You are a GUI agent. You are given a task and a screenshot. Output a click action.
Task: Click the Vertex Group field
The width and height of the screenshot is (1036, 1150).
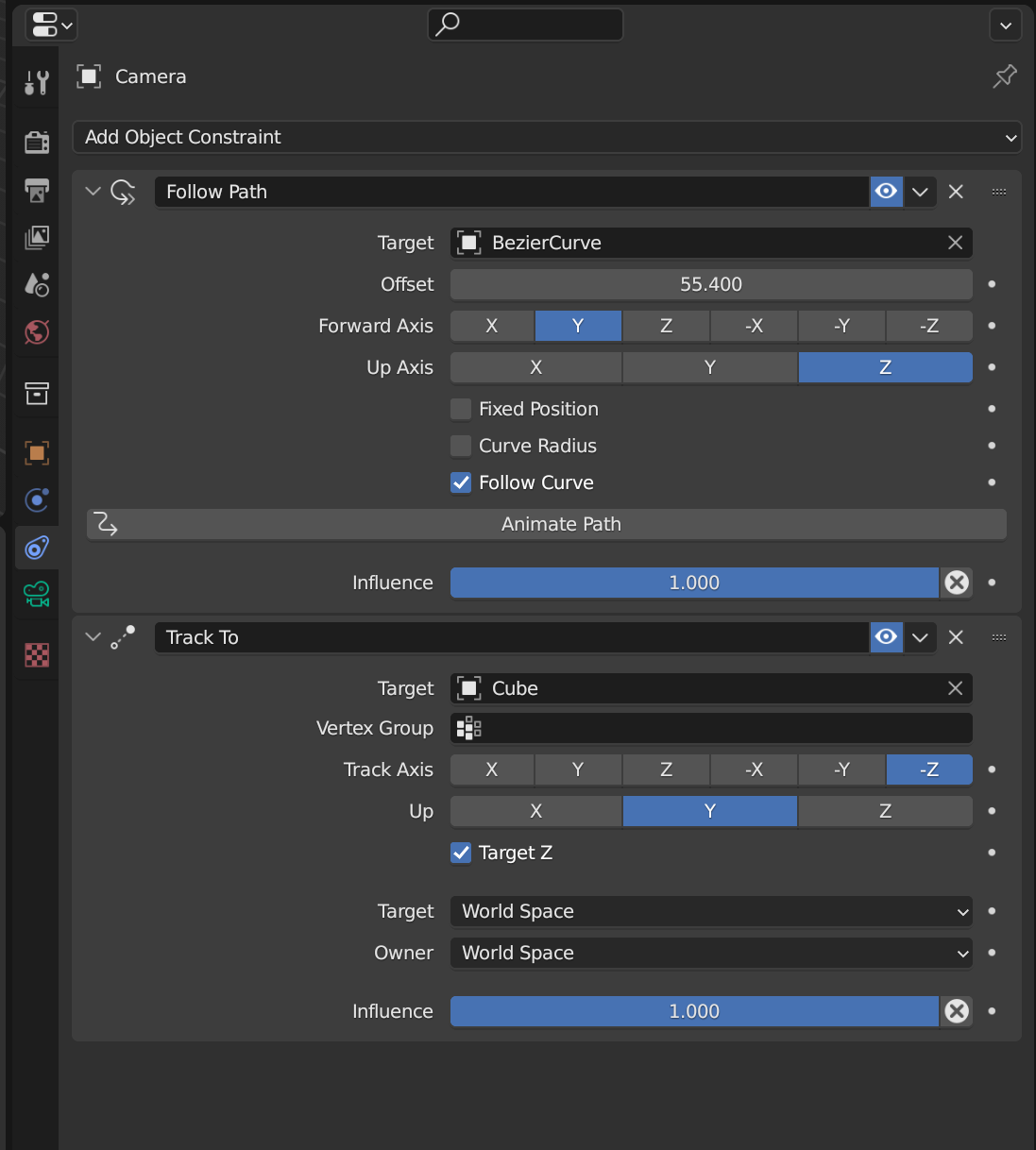tap(711, 728)
